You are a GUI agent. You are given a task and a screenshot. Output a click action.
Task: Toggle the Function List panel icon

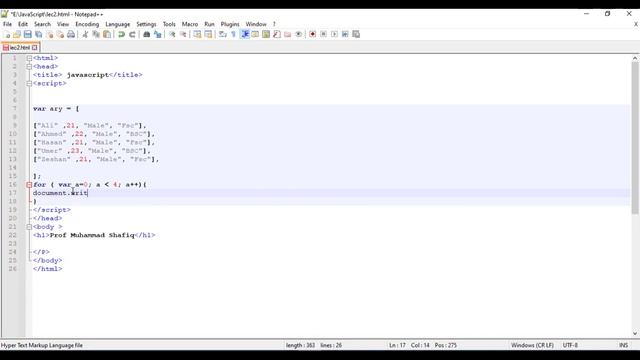click(277, 34)
